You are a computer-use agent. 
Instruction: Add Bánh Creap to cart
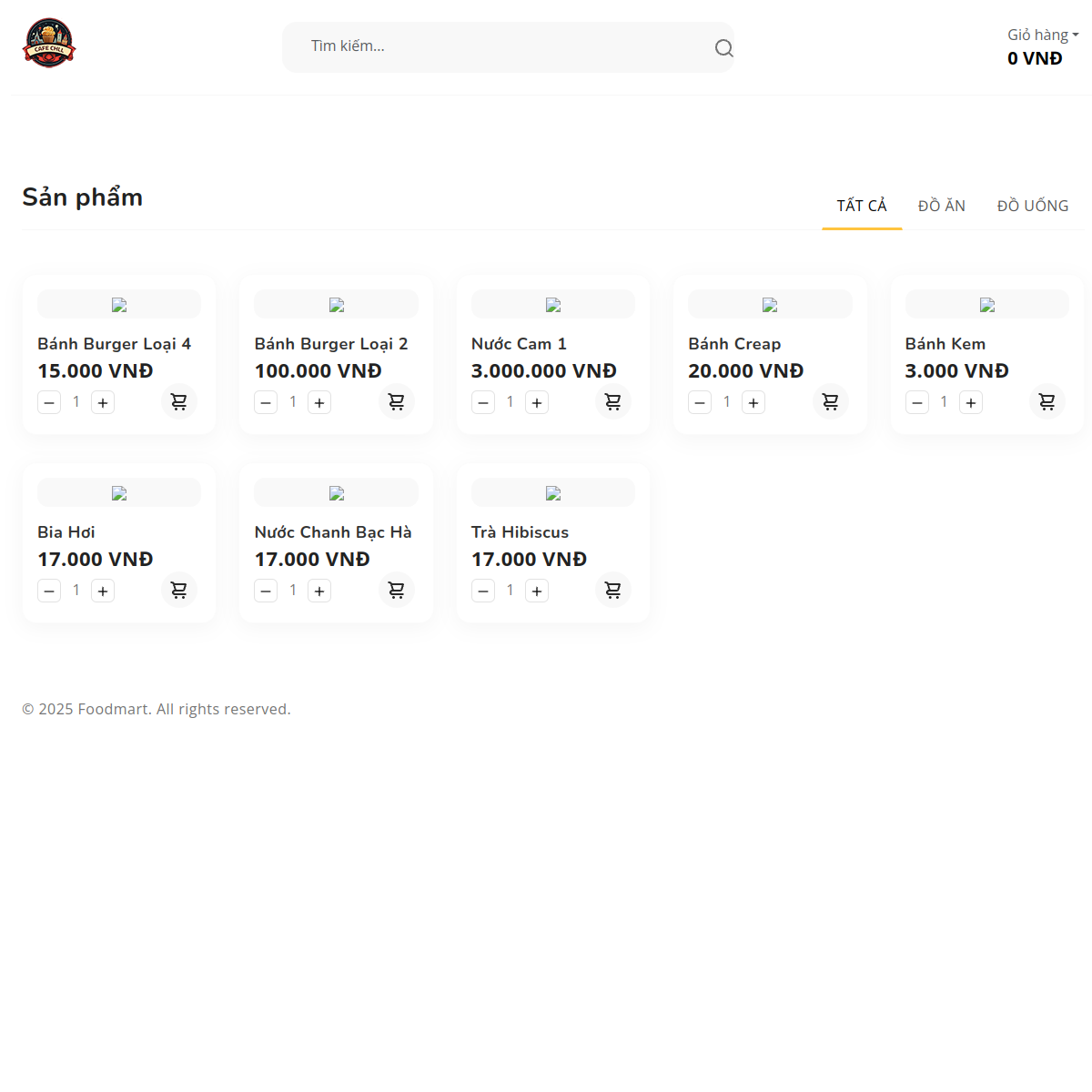point(830,401)
